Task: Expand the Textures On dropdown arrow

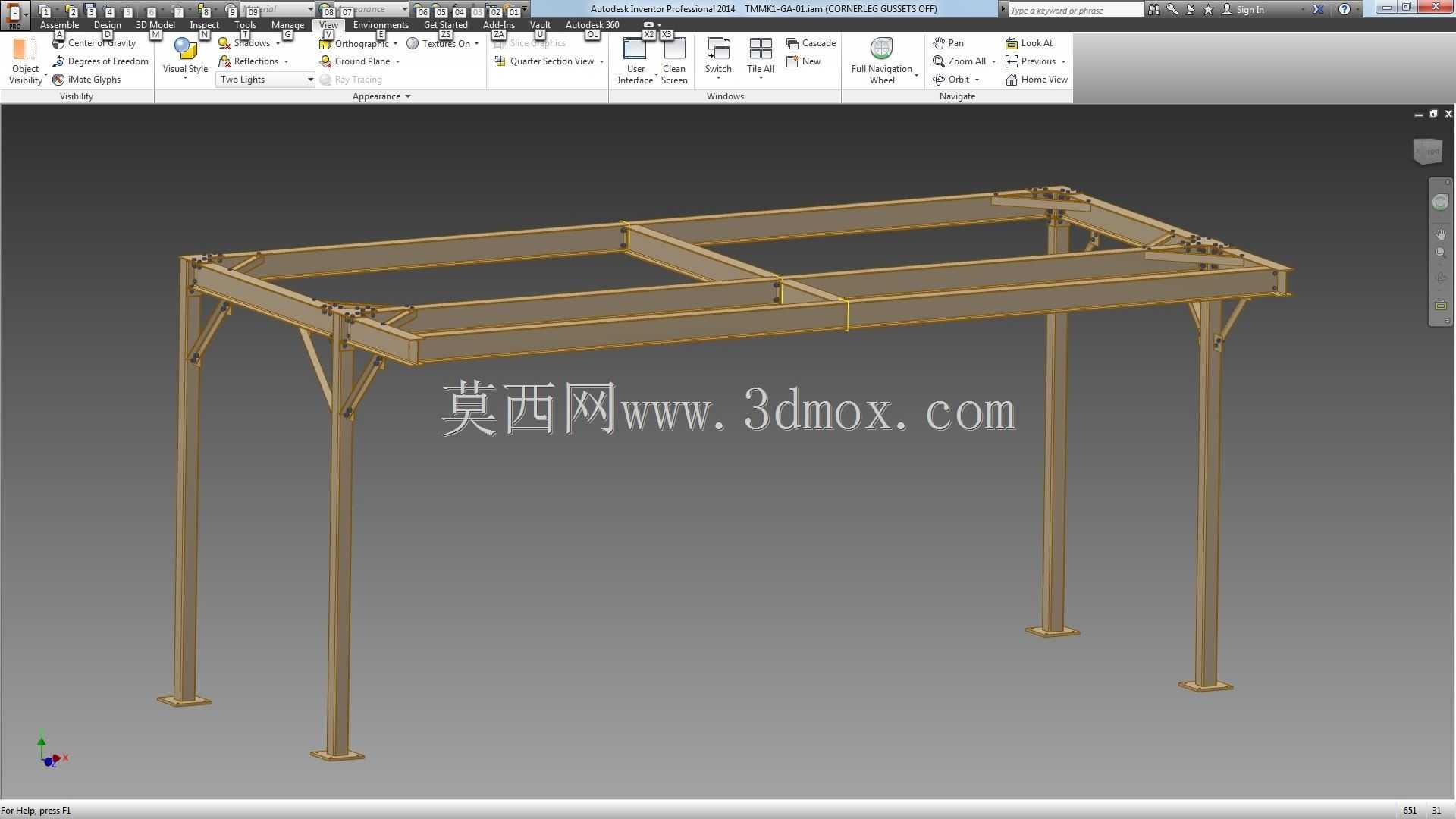Action: [x=476, y=43]
